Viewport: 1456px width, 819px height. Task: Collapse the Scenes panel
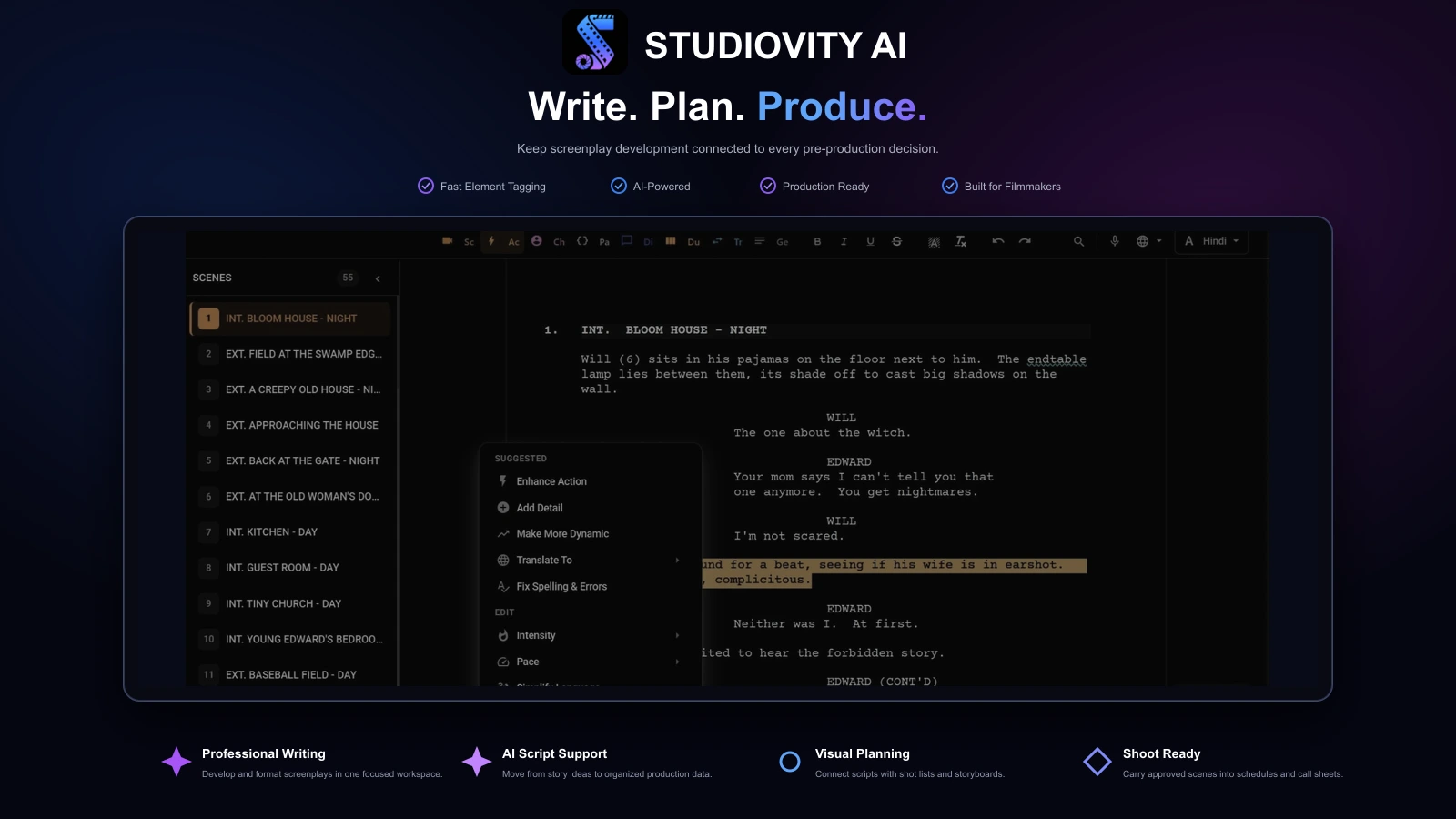coord(378,278)
